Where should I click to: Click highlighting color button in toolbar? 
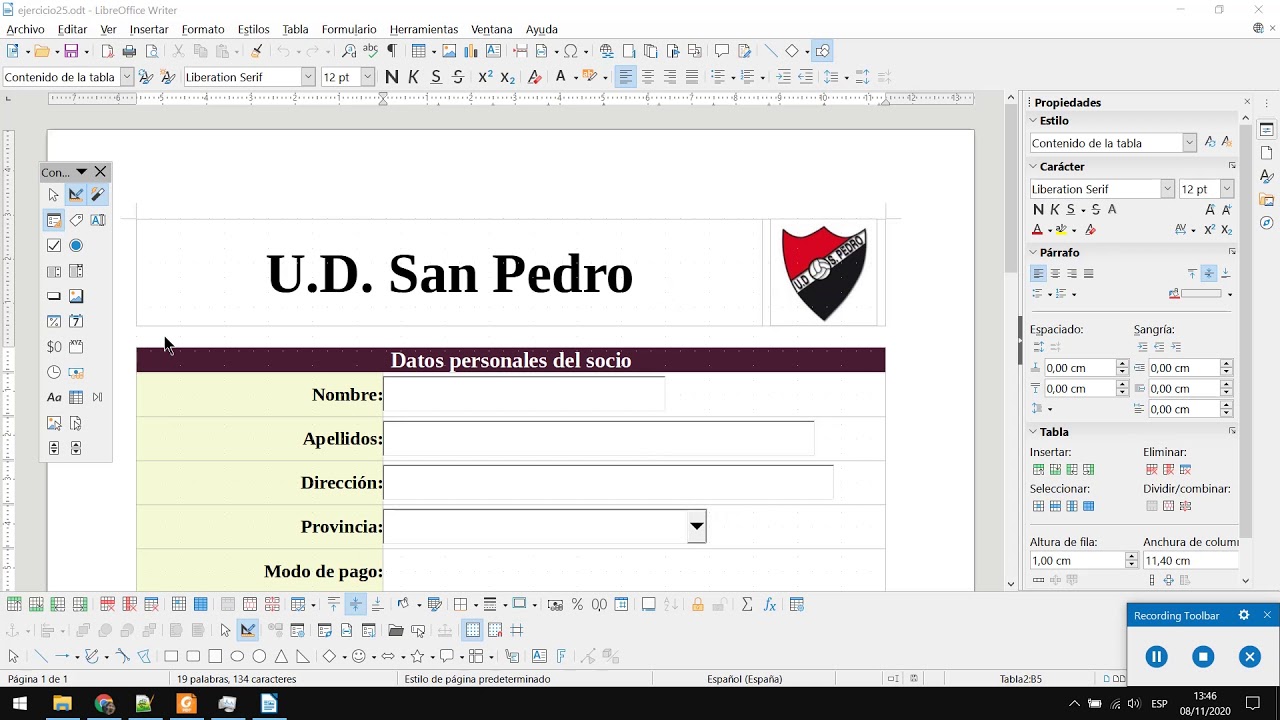click(590, 77)
